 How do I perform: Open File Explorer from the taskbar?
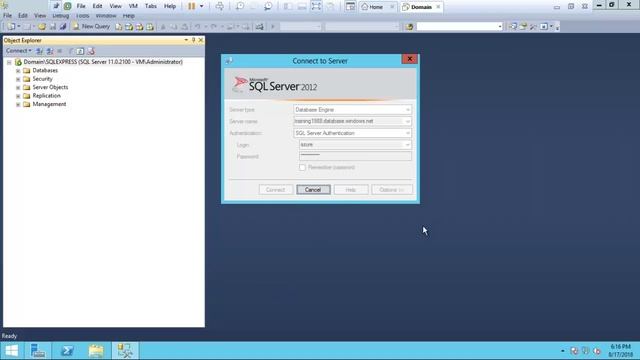[96, 351]
